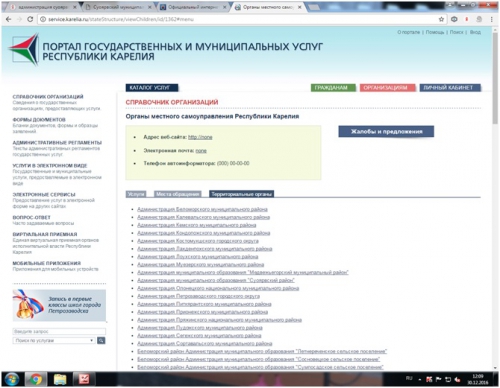
Task: Open 'Администрация Кемского муниципального района' link
Action: (197, 225)
